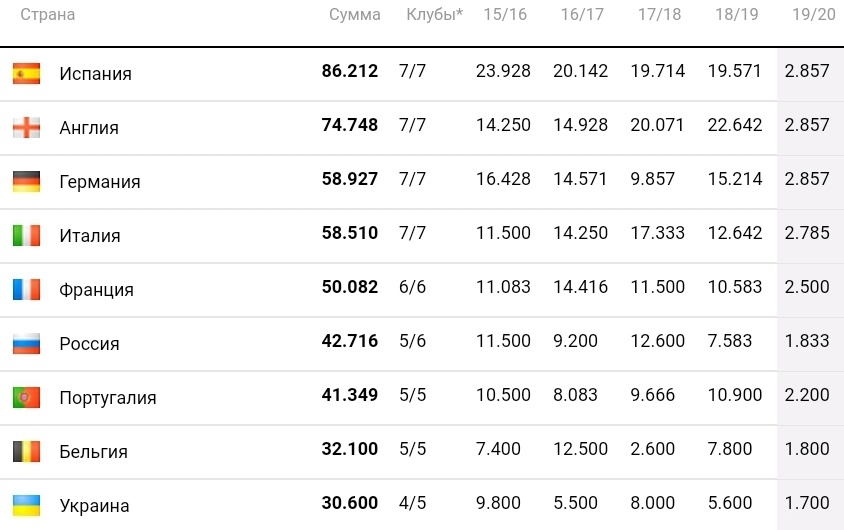Screen dimensions: 844x530
Task: Open the Россия country link
Action: (89, 343)
